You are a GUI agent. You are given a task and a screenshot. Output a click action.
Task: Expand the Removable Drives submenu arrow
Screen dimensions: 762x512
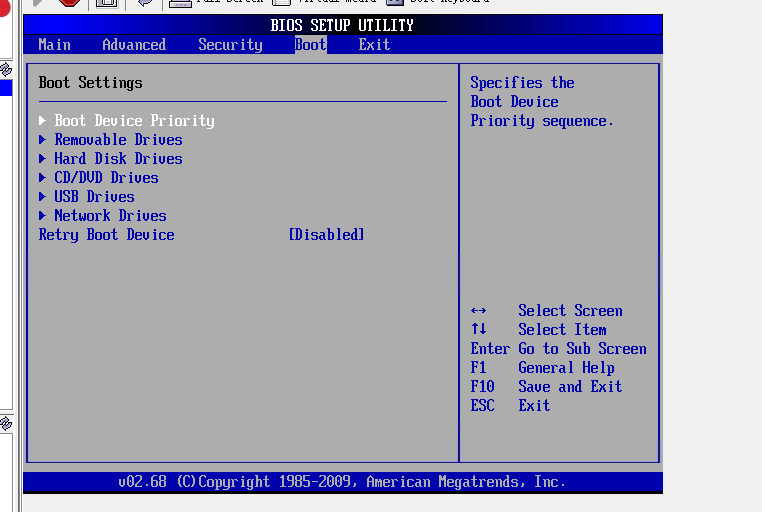coord(43,140)
